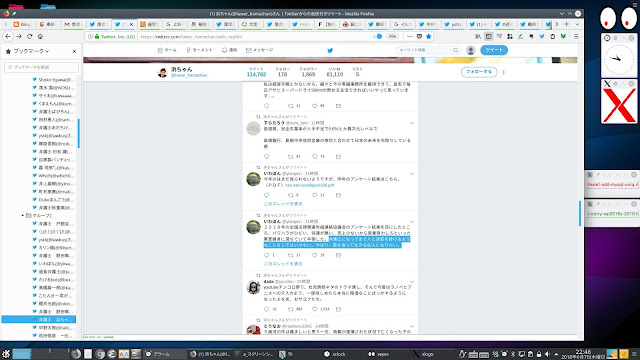Open the すらたろう author name link
Screen dimensions: 640x360
tap(274, 123)
